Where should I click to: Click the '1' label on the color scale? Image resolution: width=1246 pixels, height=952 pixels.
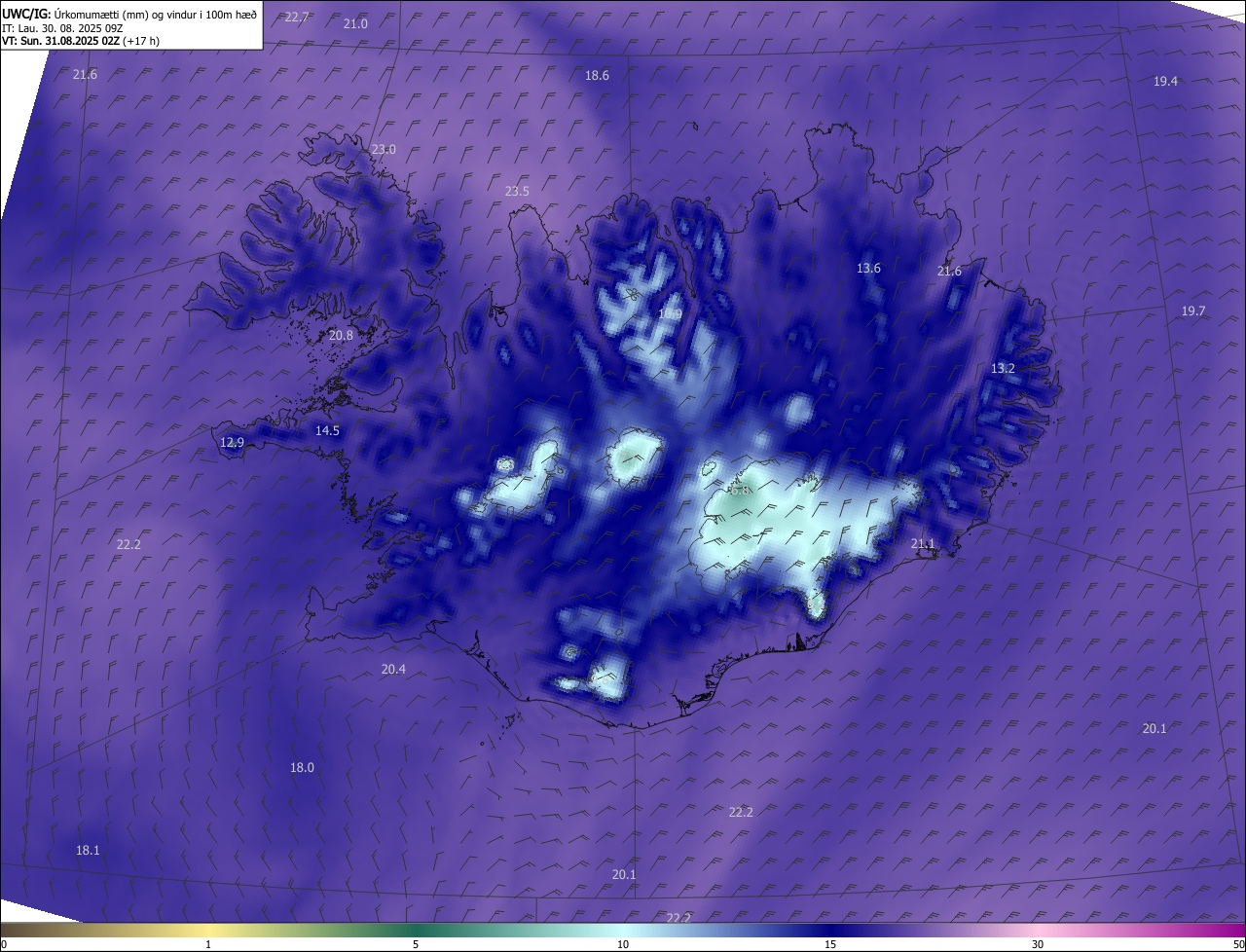[208, 944]
